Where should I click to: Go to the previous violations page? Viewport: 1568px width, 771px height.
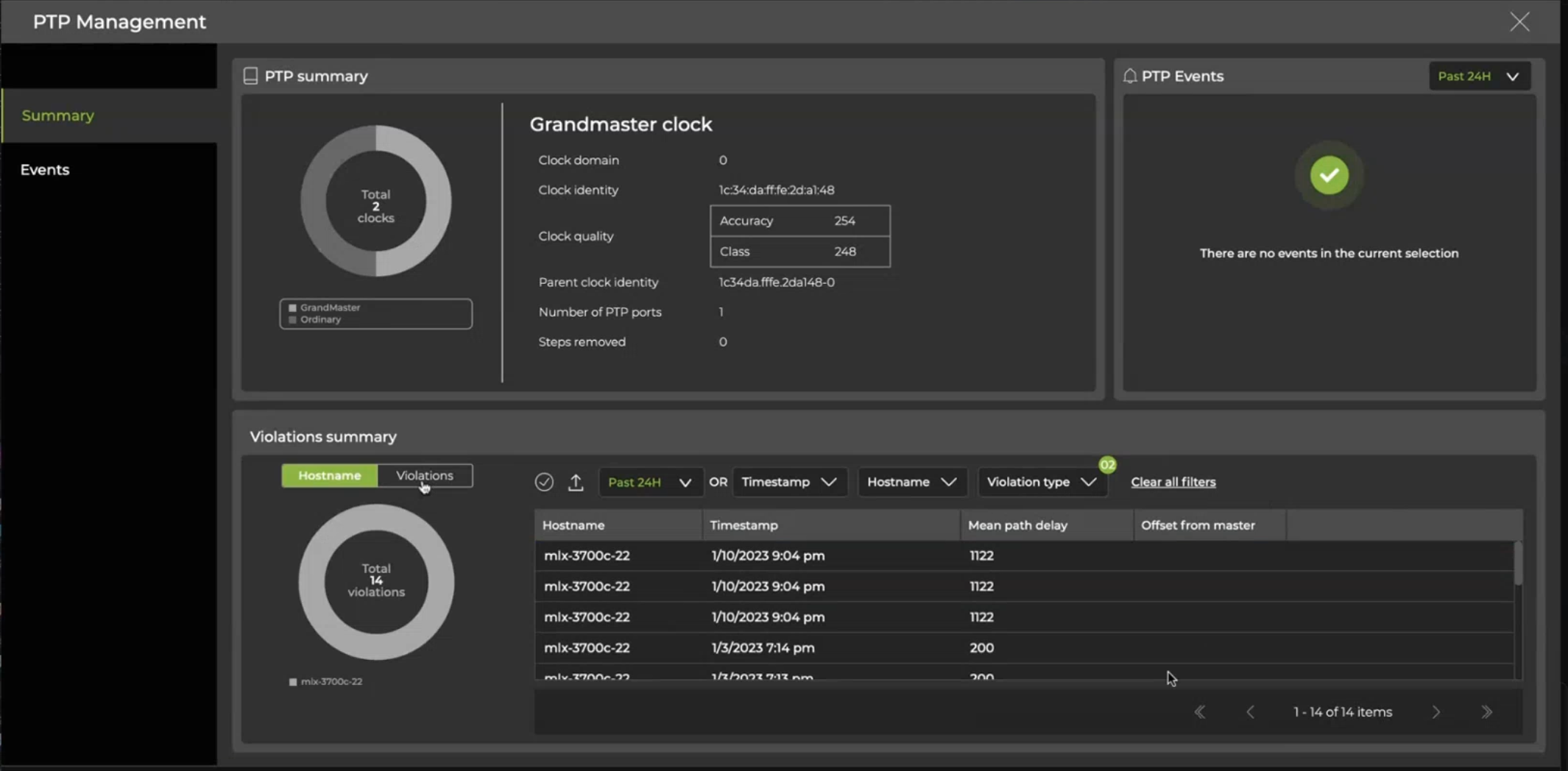click(x=1250, y=711)
